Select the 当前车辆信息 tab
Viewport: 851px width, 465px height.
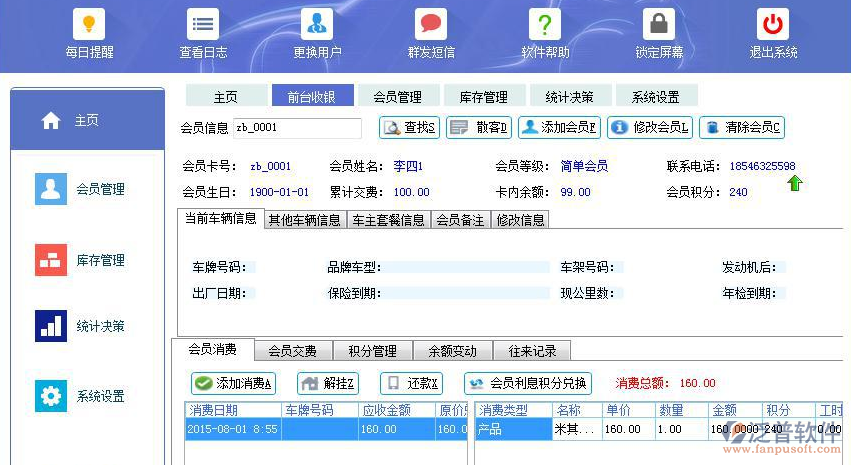pyautogui.click(x=221, y=218)
